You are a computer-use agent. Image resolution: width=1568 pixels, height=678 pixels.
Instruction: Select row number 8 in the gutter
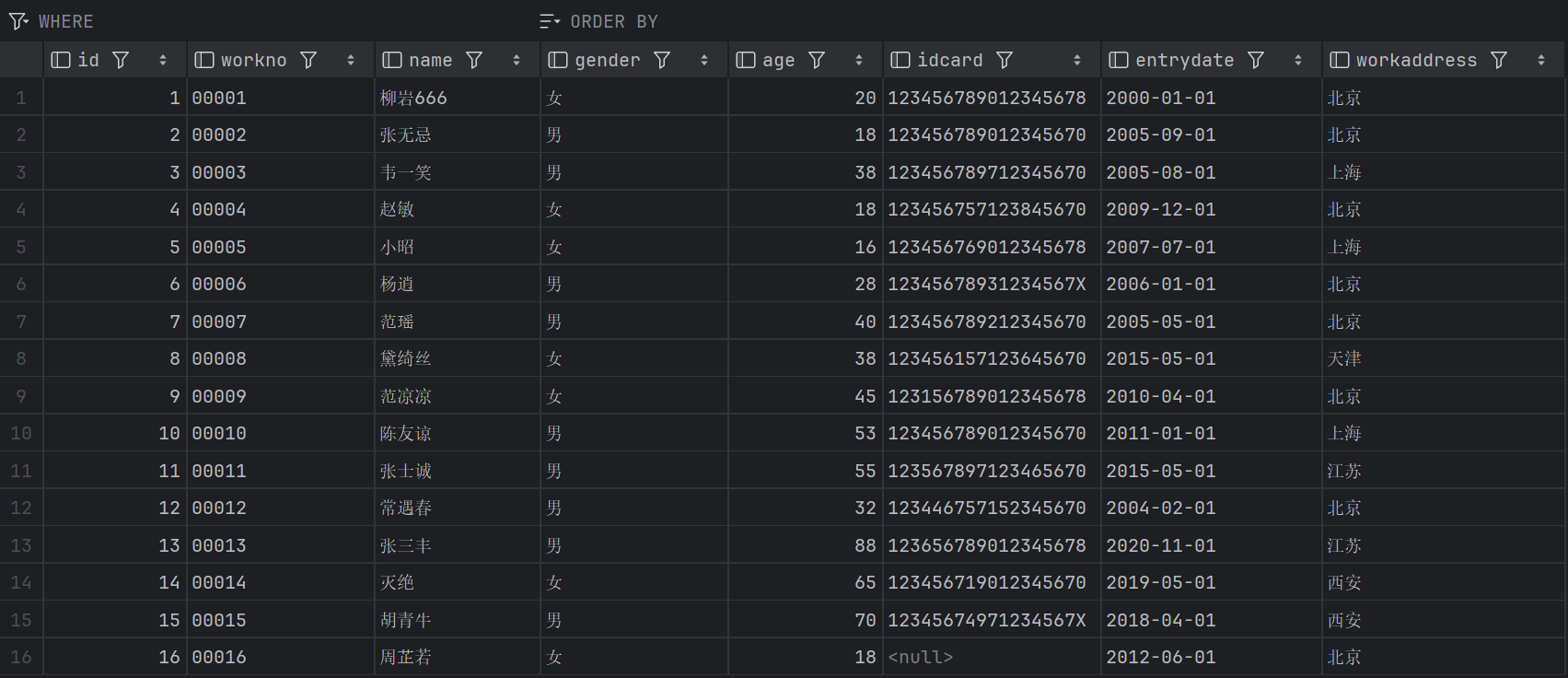21,358
